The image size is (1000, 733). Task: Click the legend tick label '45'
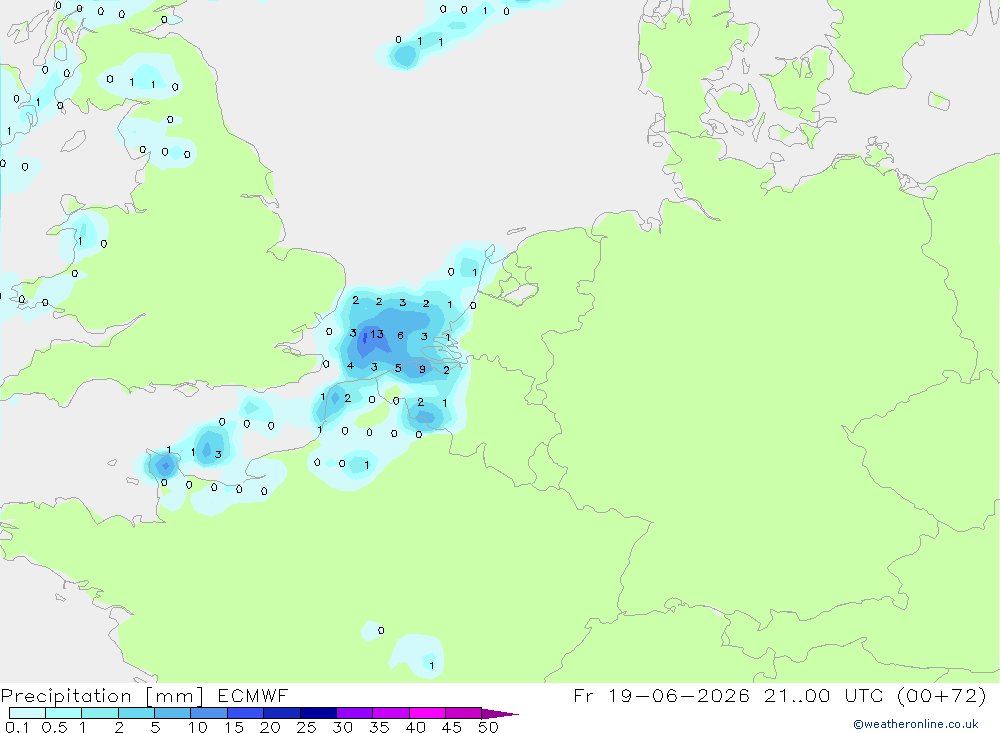[452, 727]
